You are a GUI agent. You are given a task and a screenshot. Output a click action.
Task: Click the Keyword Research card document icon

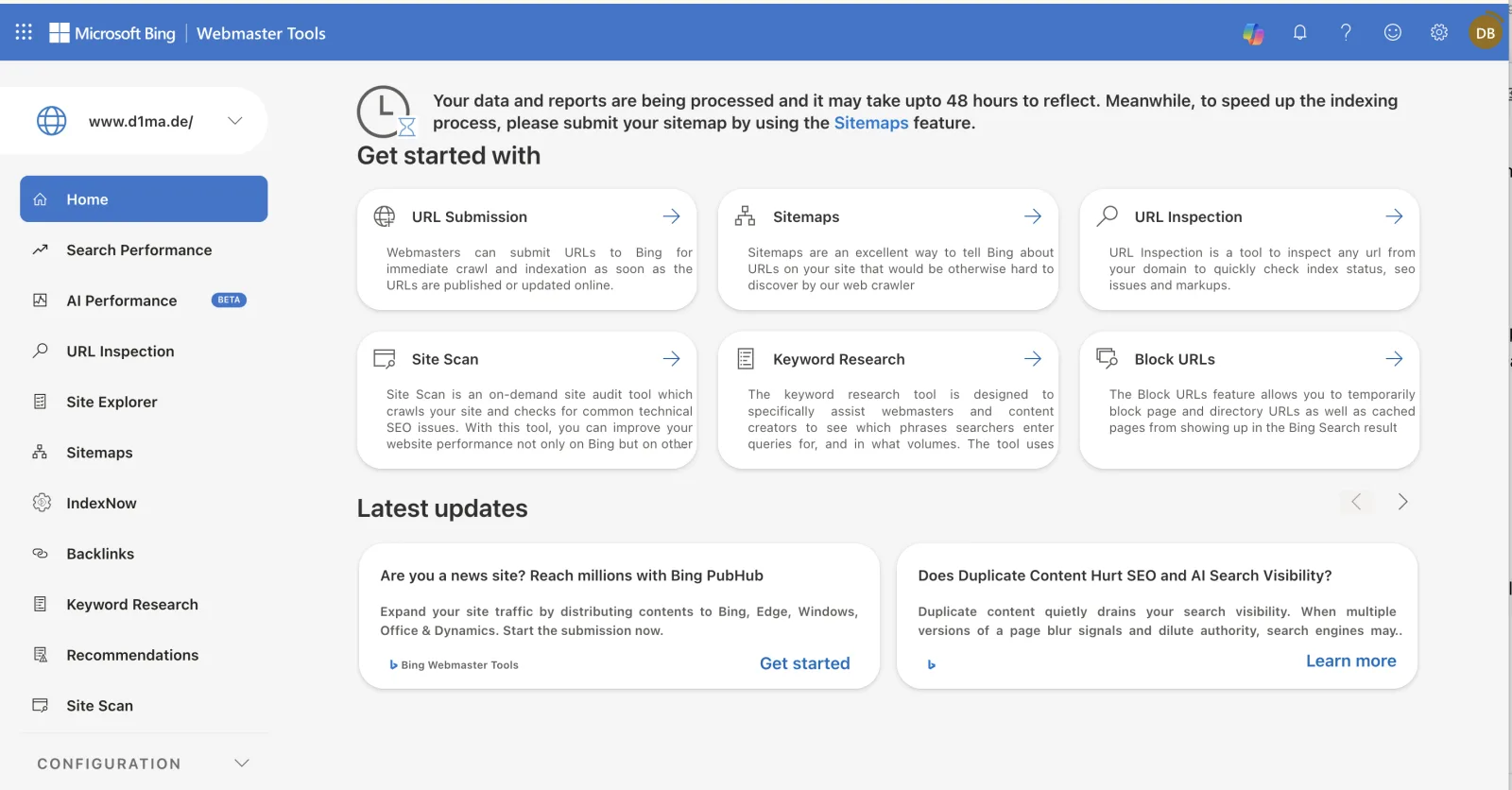coord(746,359)
